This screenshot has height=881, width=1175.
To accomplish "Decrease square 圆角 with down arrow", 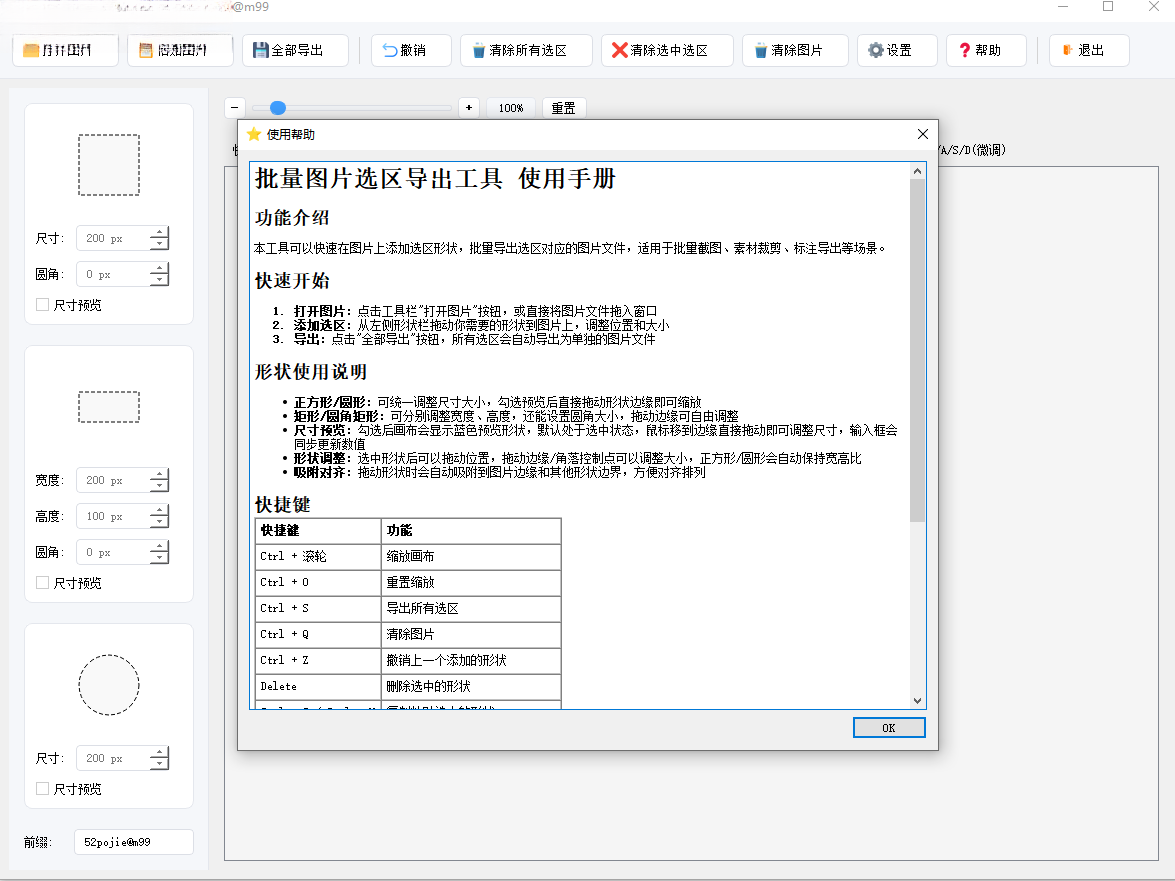I will (x=159, y=280).
